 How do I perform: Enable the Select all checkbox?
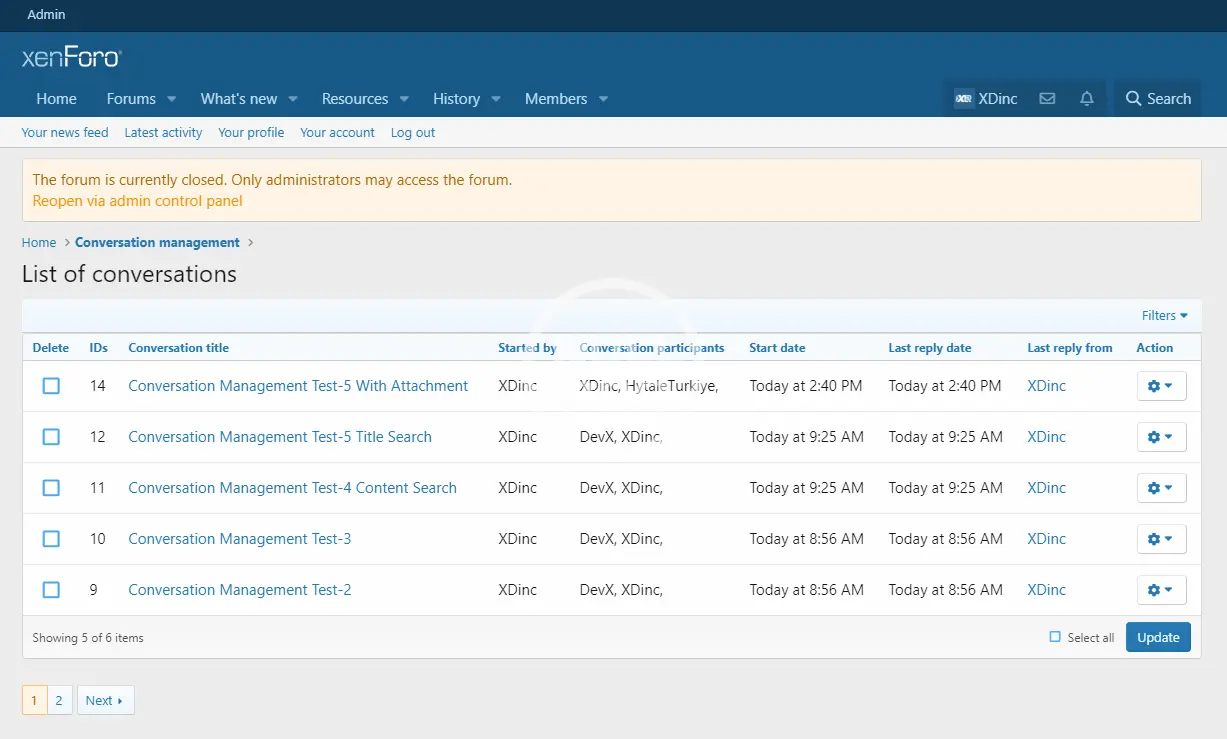(x=1055, y=637)
